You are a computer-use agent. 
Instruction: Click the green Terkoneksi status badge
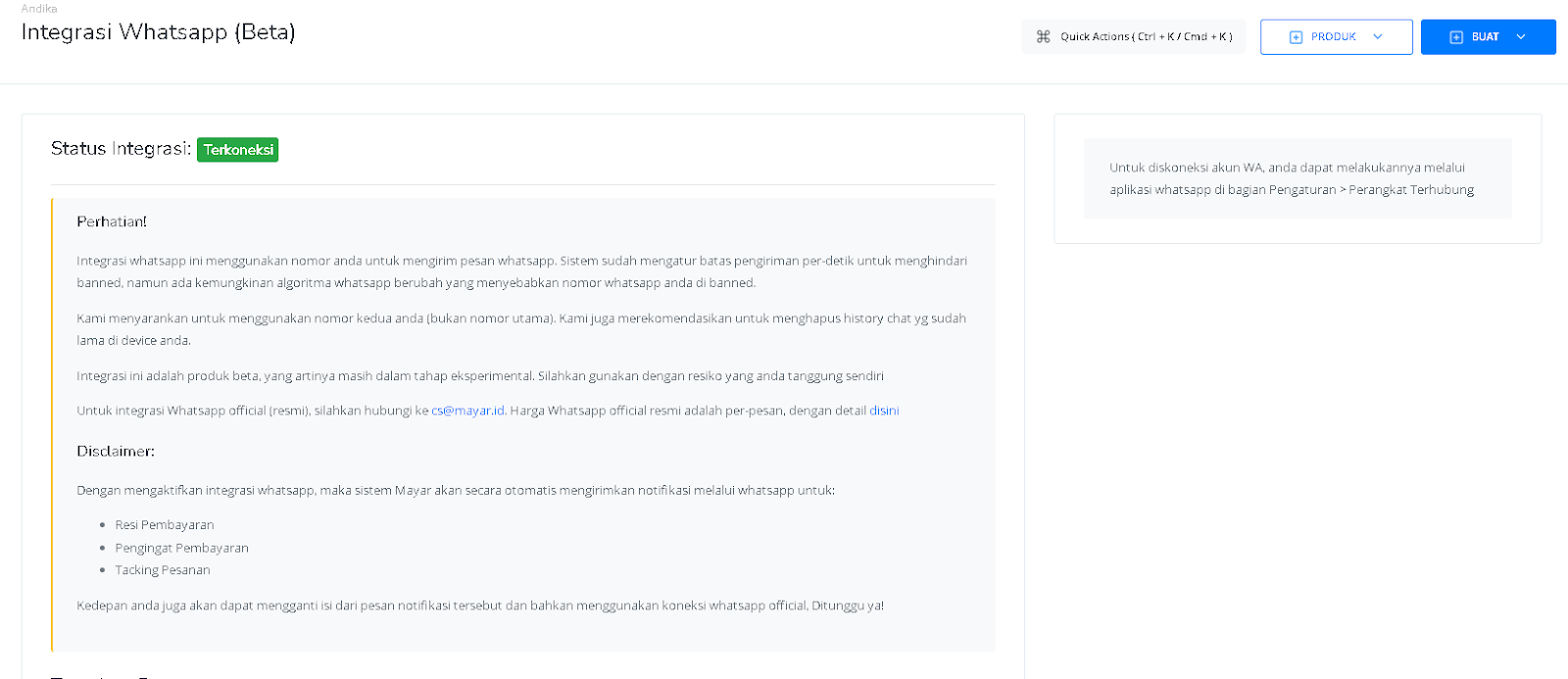pos(238,150)
